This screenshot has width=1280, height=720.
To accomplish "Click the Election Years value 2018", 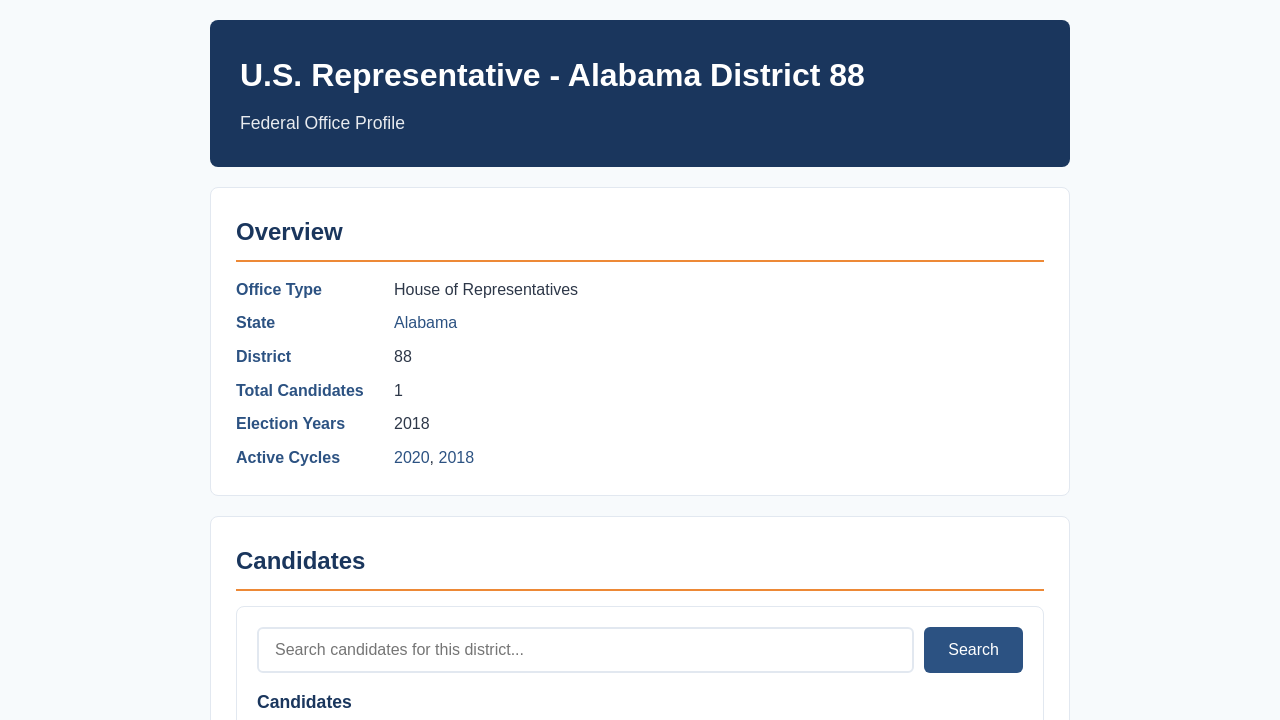I will [x=412, y=424].
